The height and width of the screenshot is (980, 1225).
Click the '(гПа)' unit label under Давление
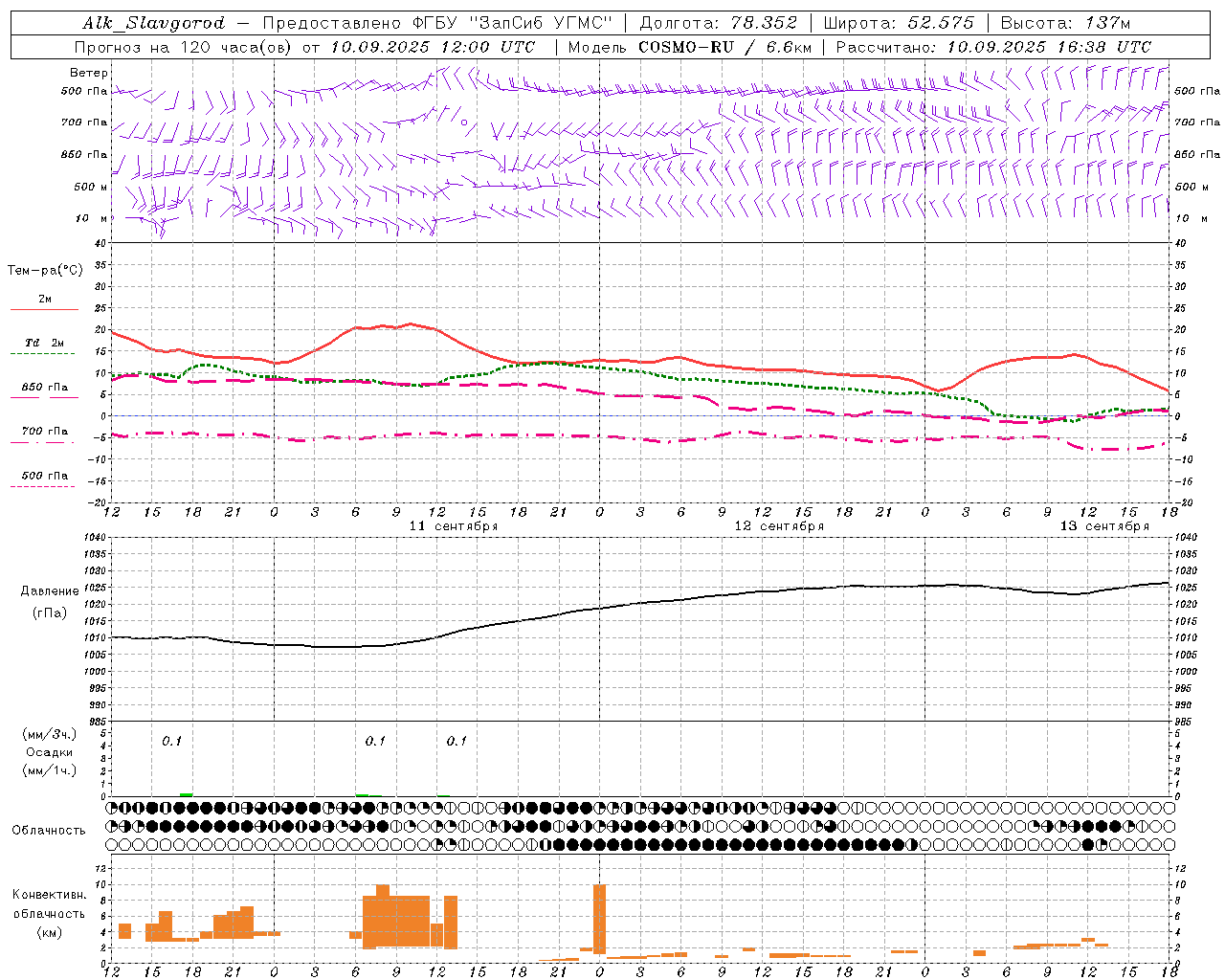[50, 613]
